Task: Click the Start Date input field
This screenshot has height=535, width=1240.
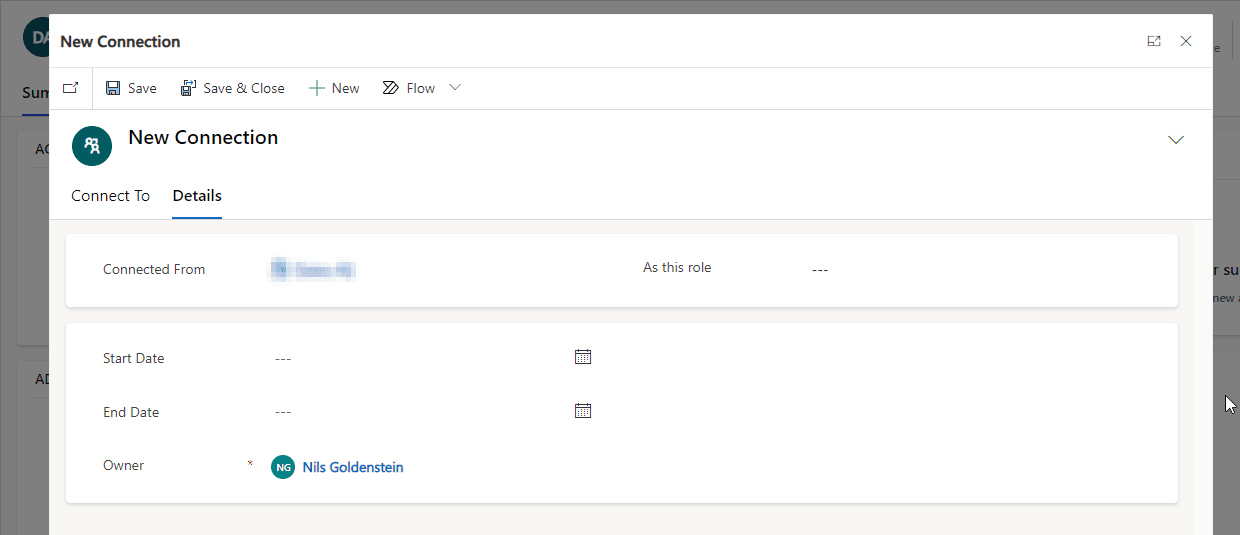Action: pyautogui.click(x=415, y=358)
